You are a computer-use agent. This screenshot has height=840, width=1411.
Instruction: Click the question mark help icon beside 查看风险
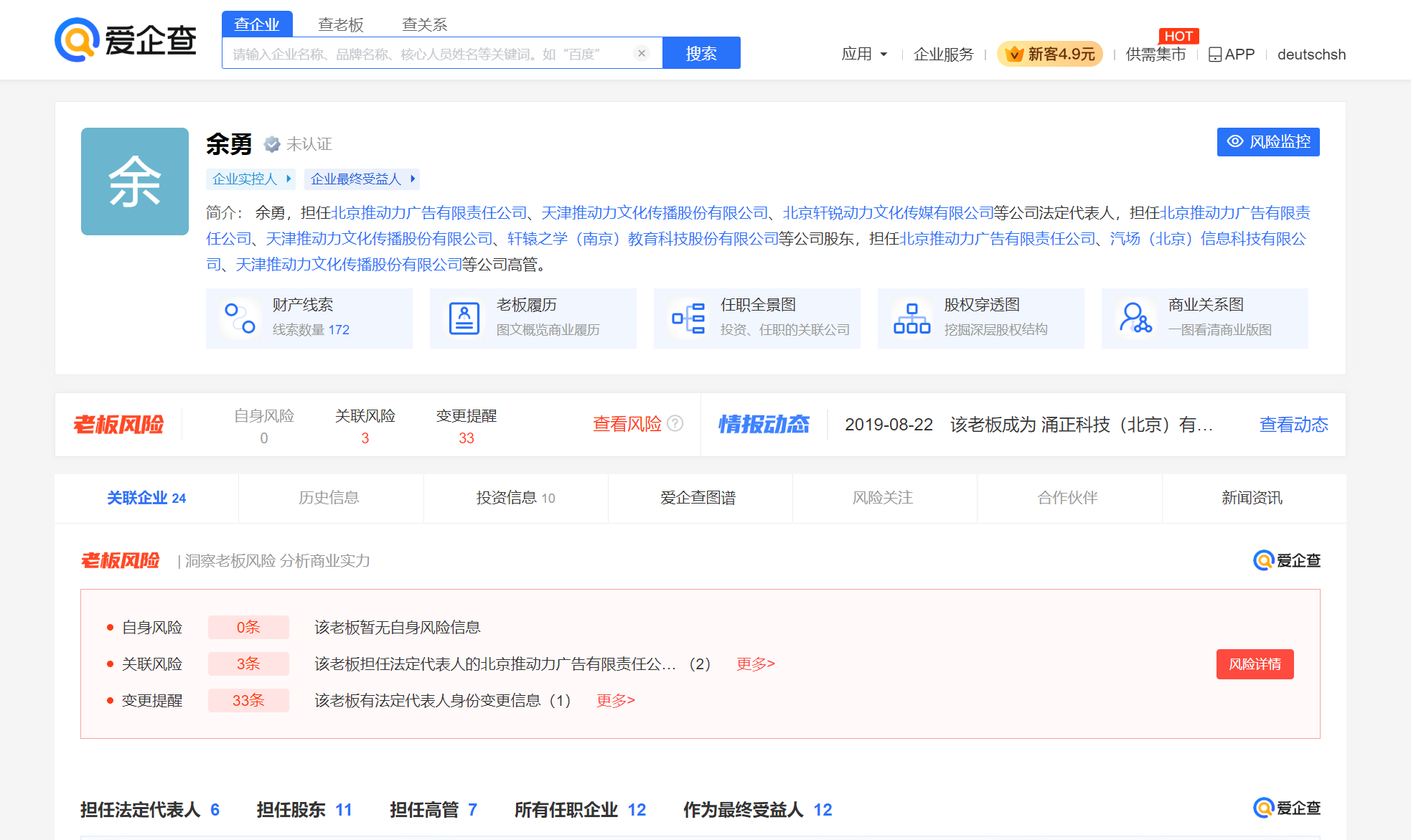(x=675, y=424)
